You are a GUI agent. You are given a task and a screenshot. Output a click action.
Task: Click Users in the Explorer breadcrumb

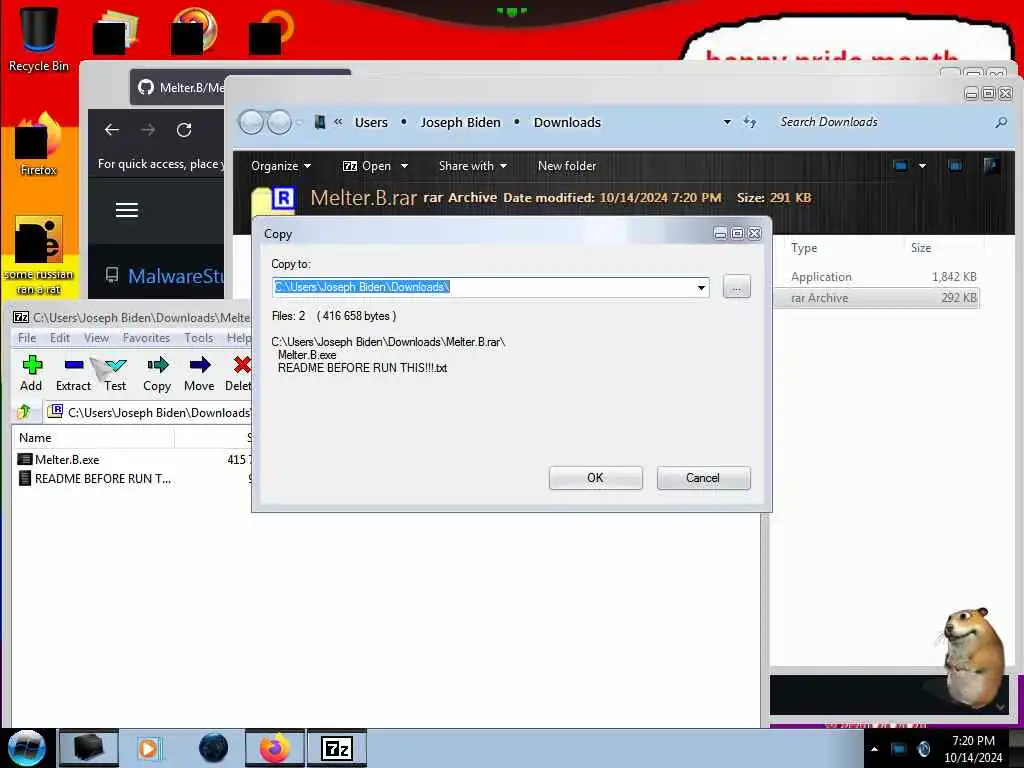tap(371, 122)
